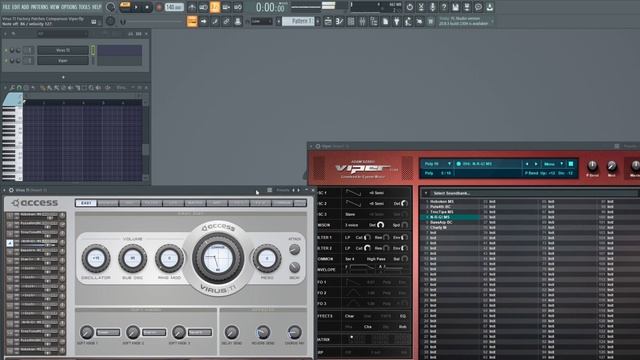Open the Line snap dropdown
This screenshot has width=640, height=360.
[x=261, y=22]
